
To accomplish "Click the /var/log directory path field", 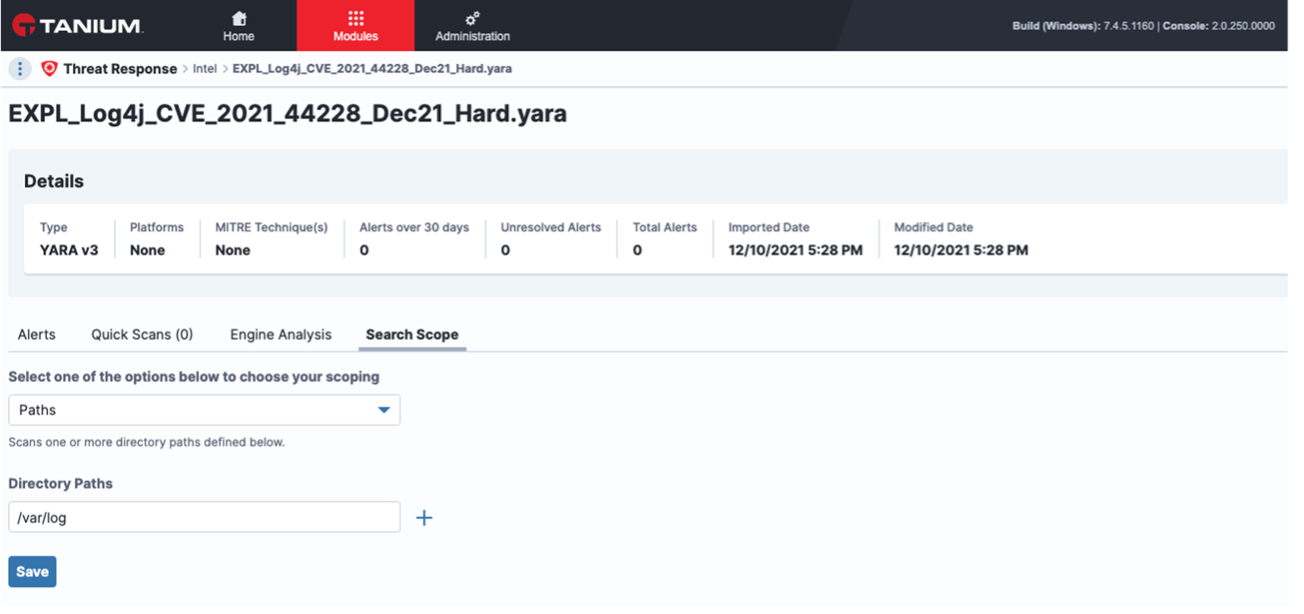I will click(x=204, y=517).
